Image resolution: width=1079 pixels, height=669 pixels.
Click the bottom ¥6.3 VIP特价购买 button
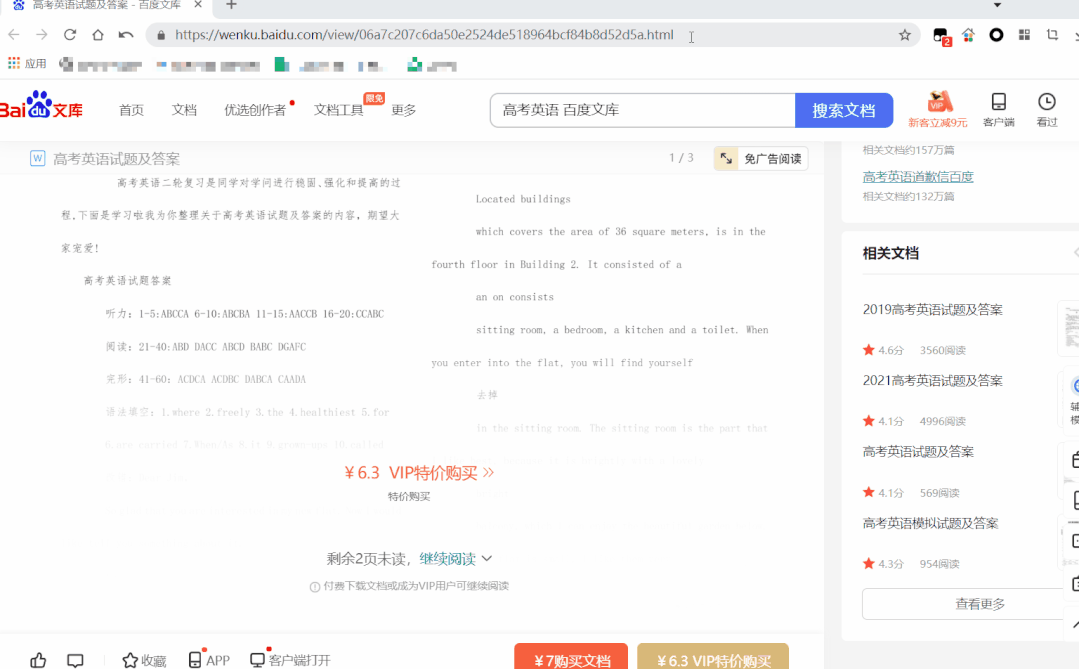713,657
